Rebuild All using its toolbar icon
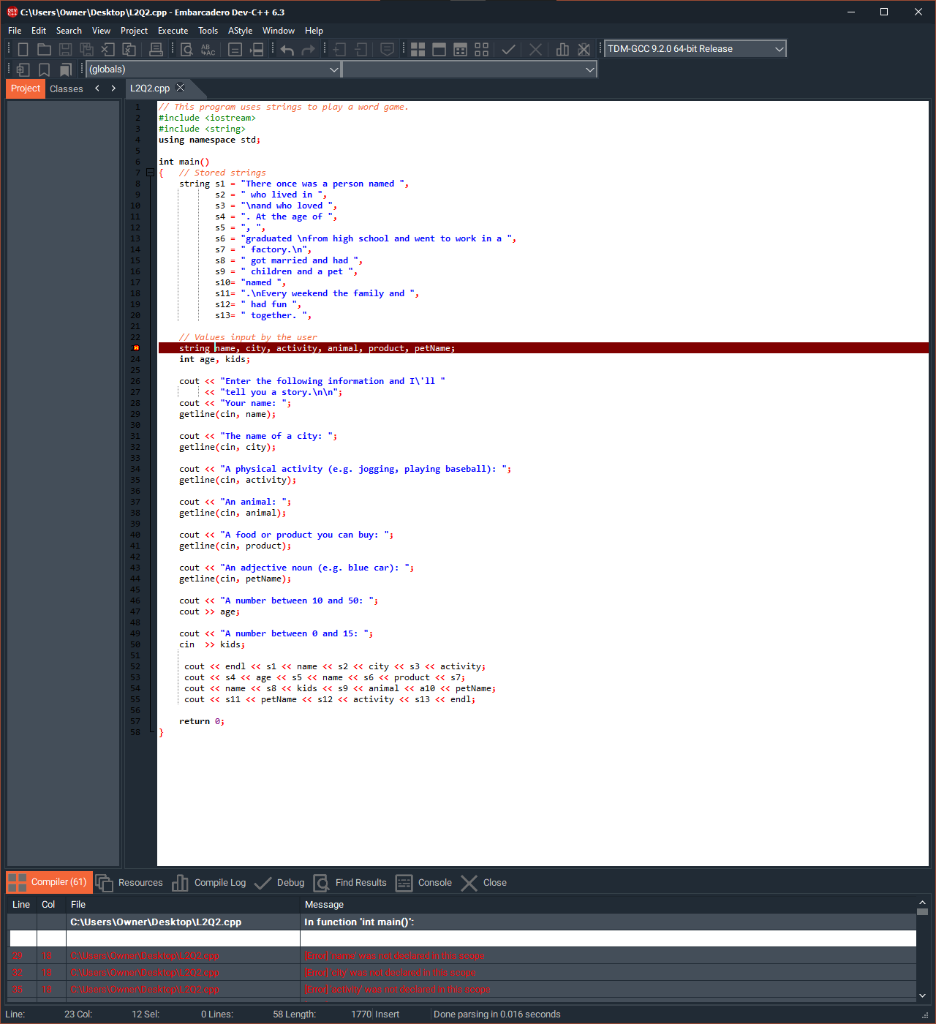Viewport: 936px width, 1024px height. tap(481, 48)
